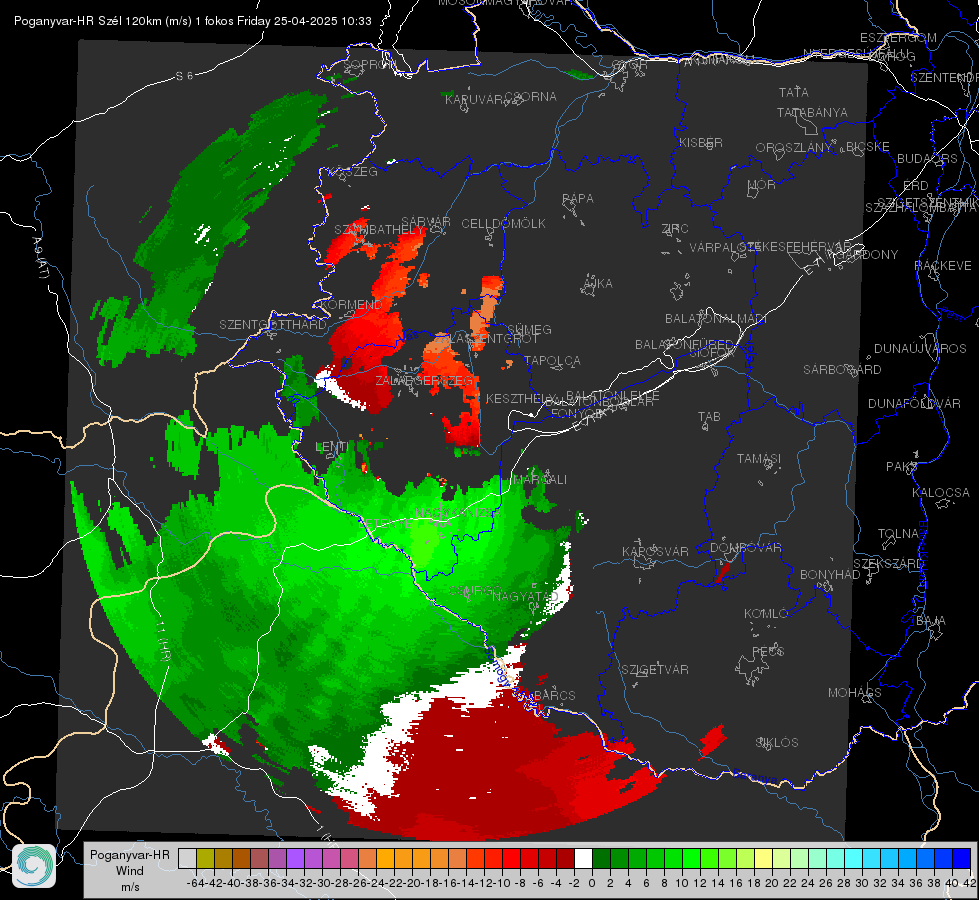Click the BALATONALMADI city label
979x900 pixels.
click(x=715, y=319)
